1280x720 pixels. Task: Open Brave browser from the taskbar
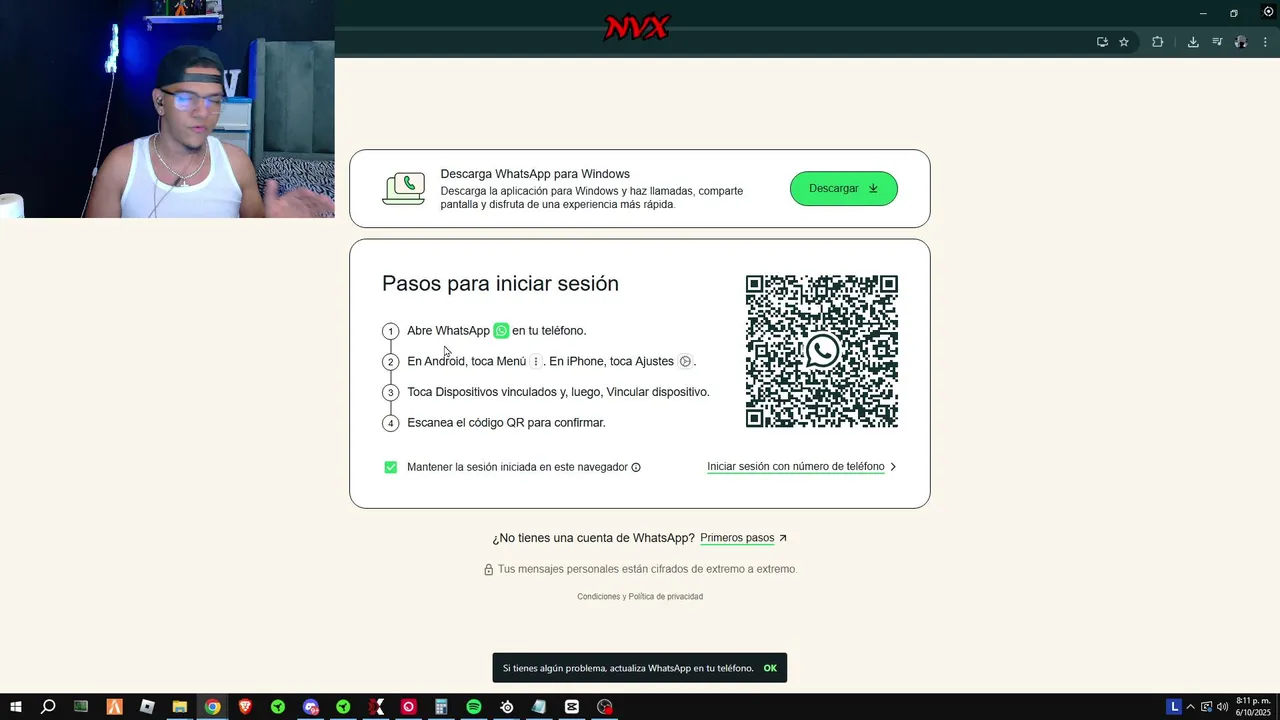245,707
